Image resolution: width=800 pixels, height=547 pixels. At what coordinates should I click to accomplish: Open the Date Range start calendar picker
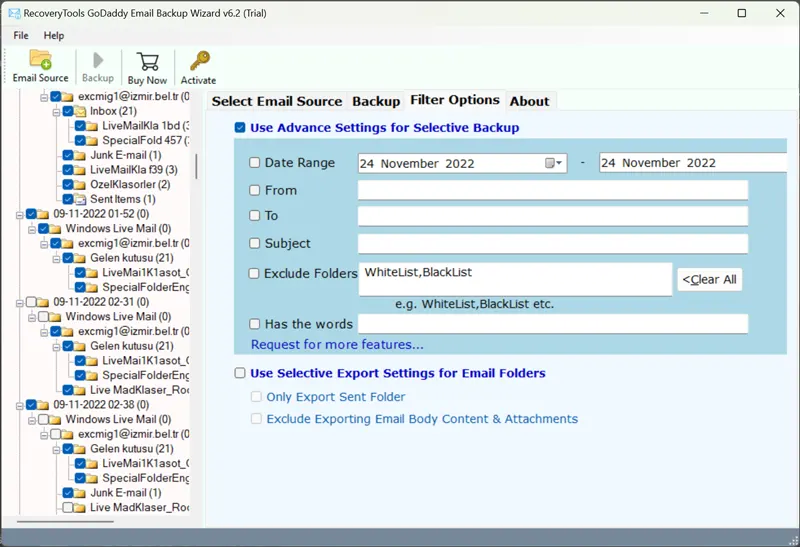[554, 163]
